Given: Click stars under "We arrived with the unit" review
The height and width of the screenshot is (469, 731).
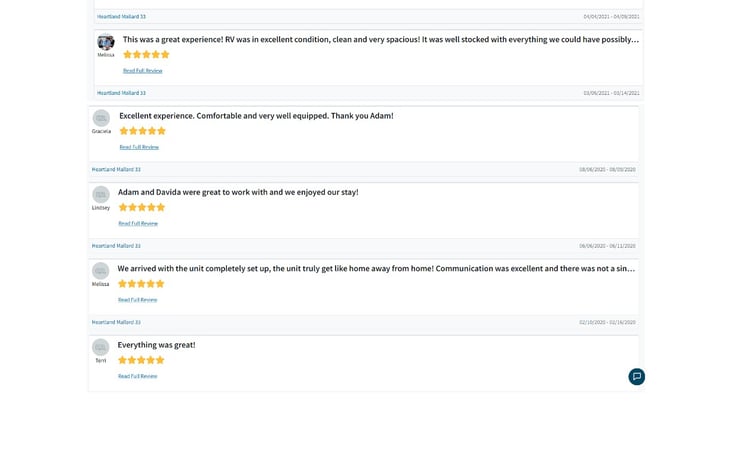Looking at the screenshot, I should tap(141, 284).
